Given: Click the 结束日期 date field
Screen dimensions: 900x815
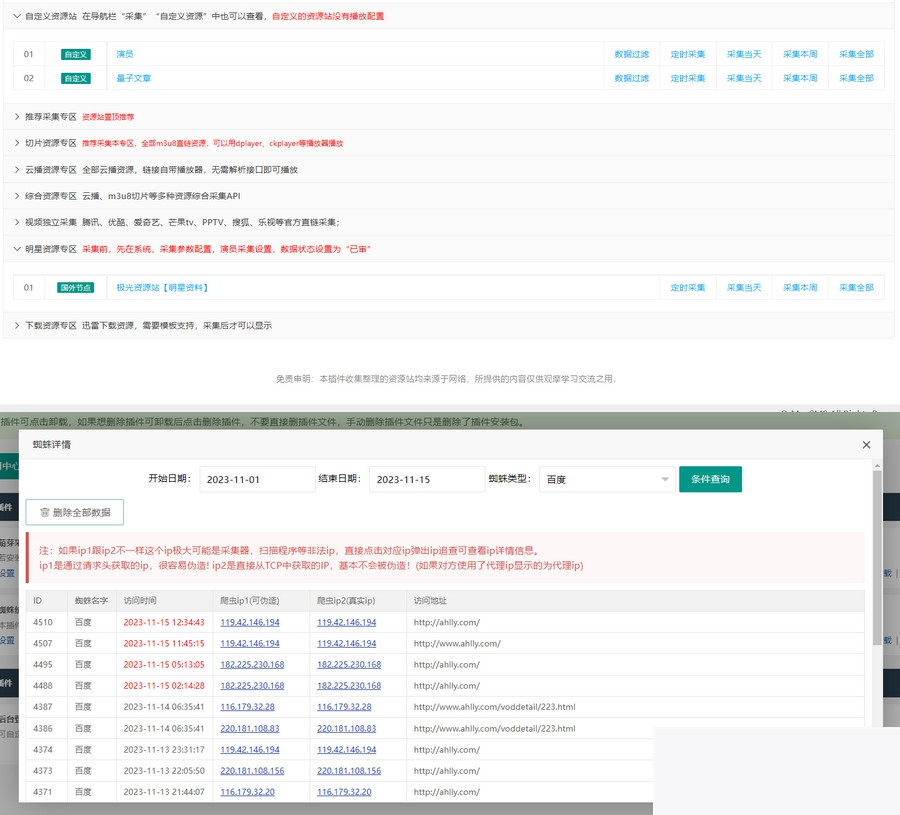Looking at the screenshot, I should 427,480.
